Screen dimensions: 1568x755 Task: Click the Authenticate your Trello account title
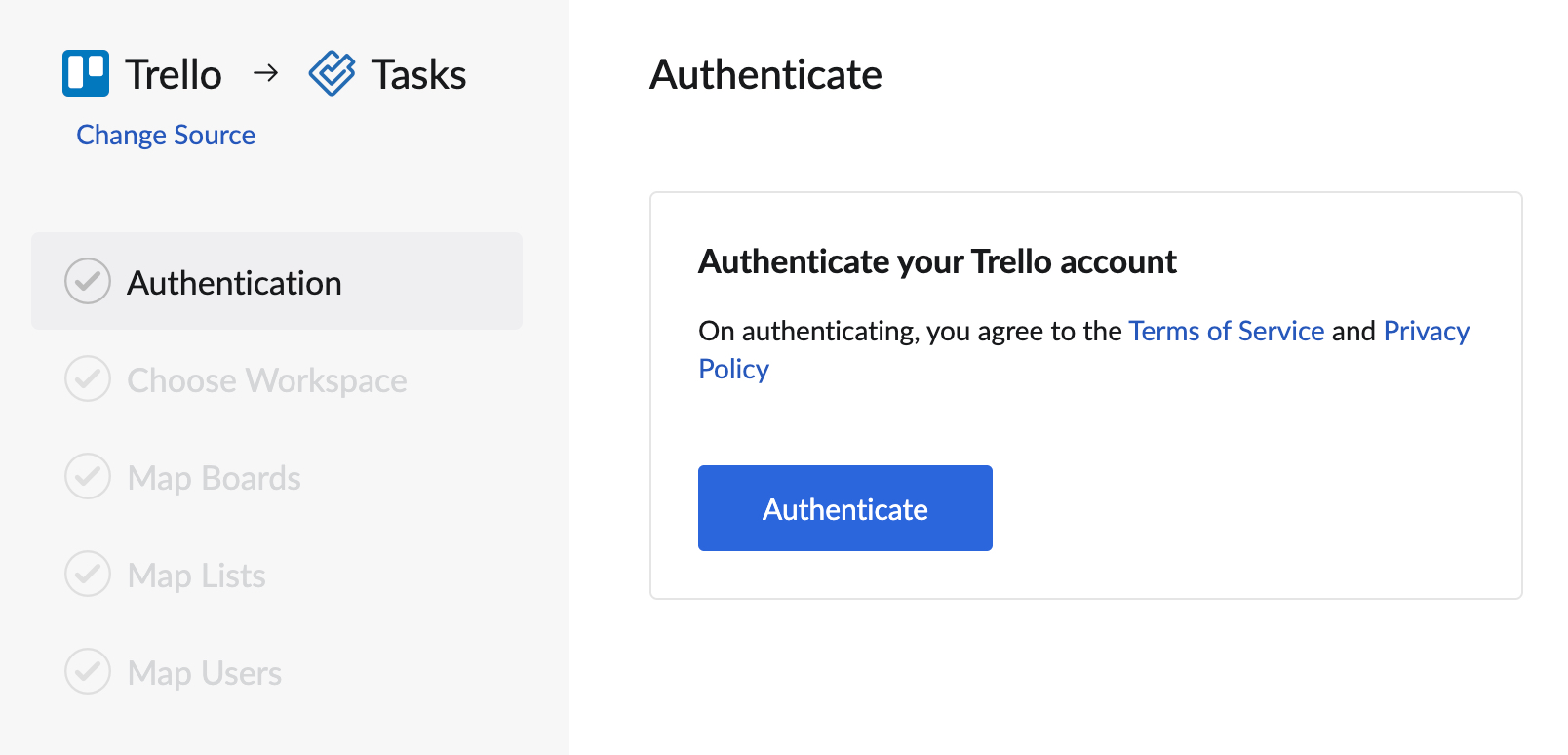(936, 261)
